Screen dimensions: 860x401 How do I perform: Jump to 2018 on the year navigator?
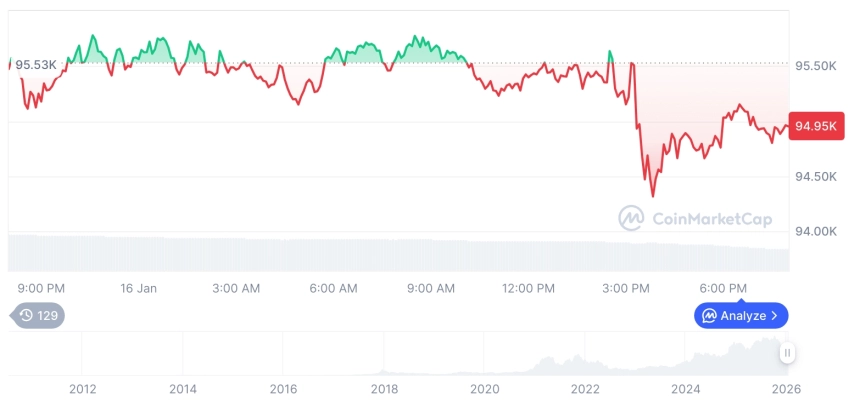click(x=385, y=388)
